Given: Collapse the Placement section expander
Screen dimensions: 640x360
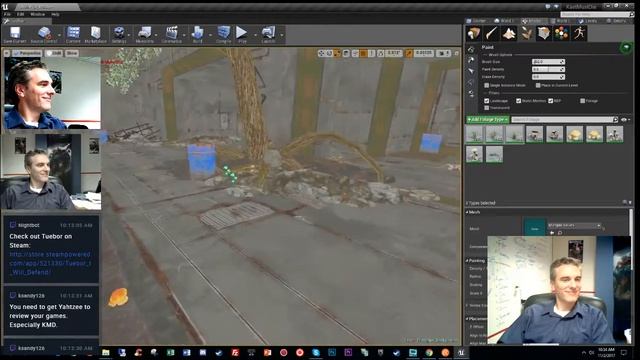Looking at the screenshot, I should [467, 319].
